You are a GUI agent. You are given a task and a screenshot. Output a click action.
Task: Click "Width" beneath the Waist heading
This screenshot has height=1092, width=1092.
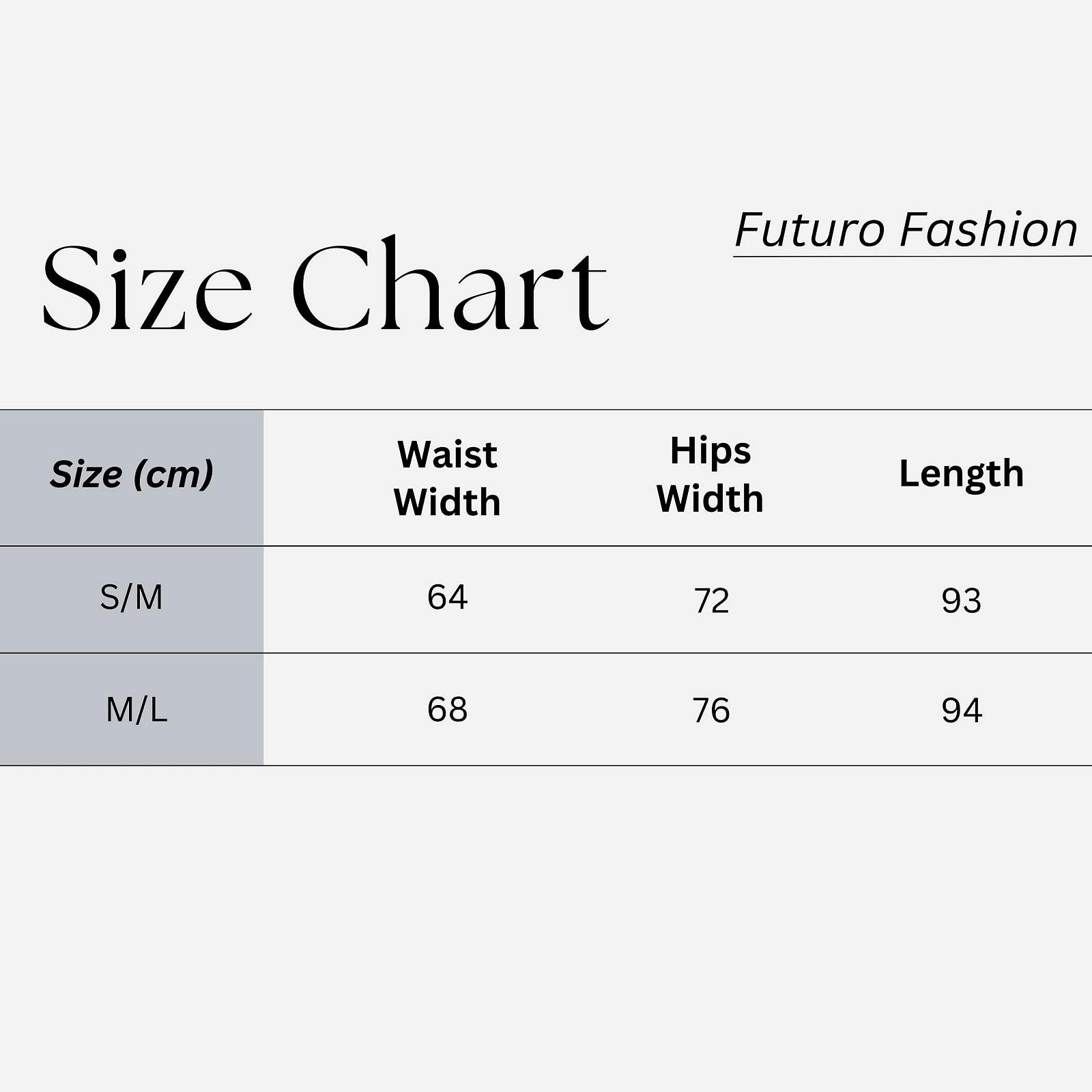tap(447, 502)
